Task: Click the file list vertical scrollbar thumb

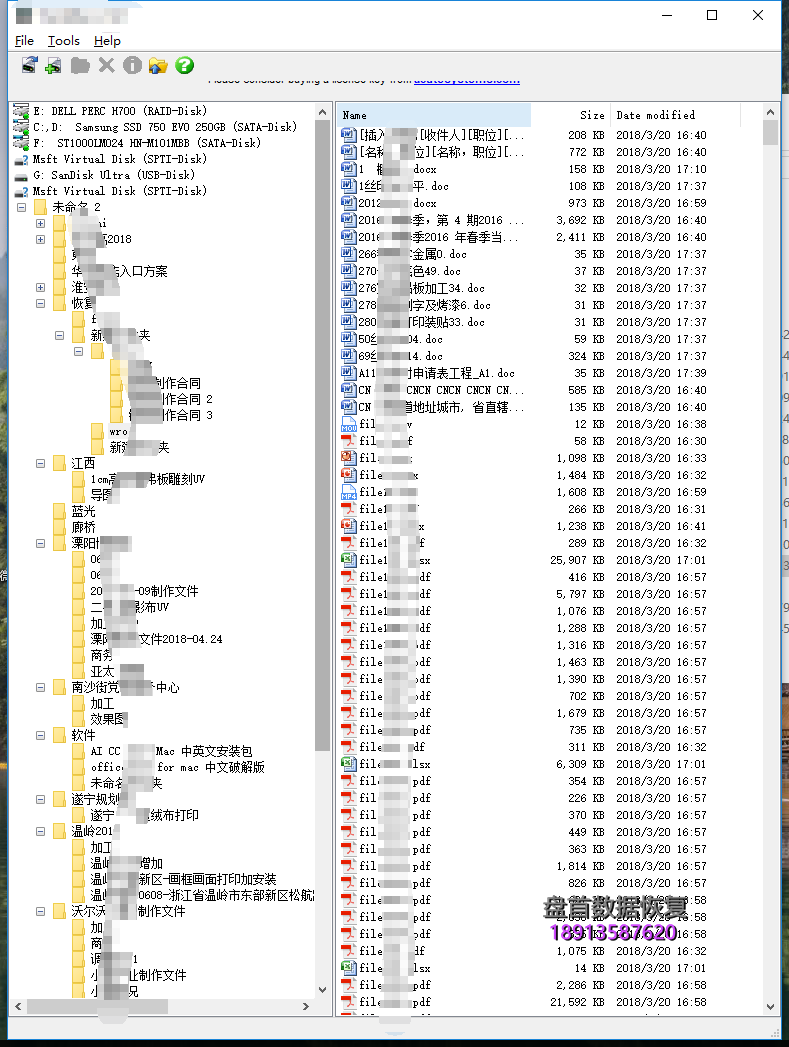Action: coord(771,132)
